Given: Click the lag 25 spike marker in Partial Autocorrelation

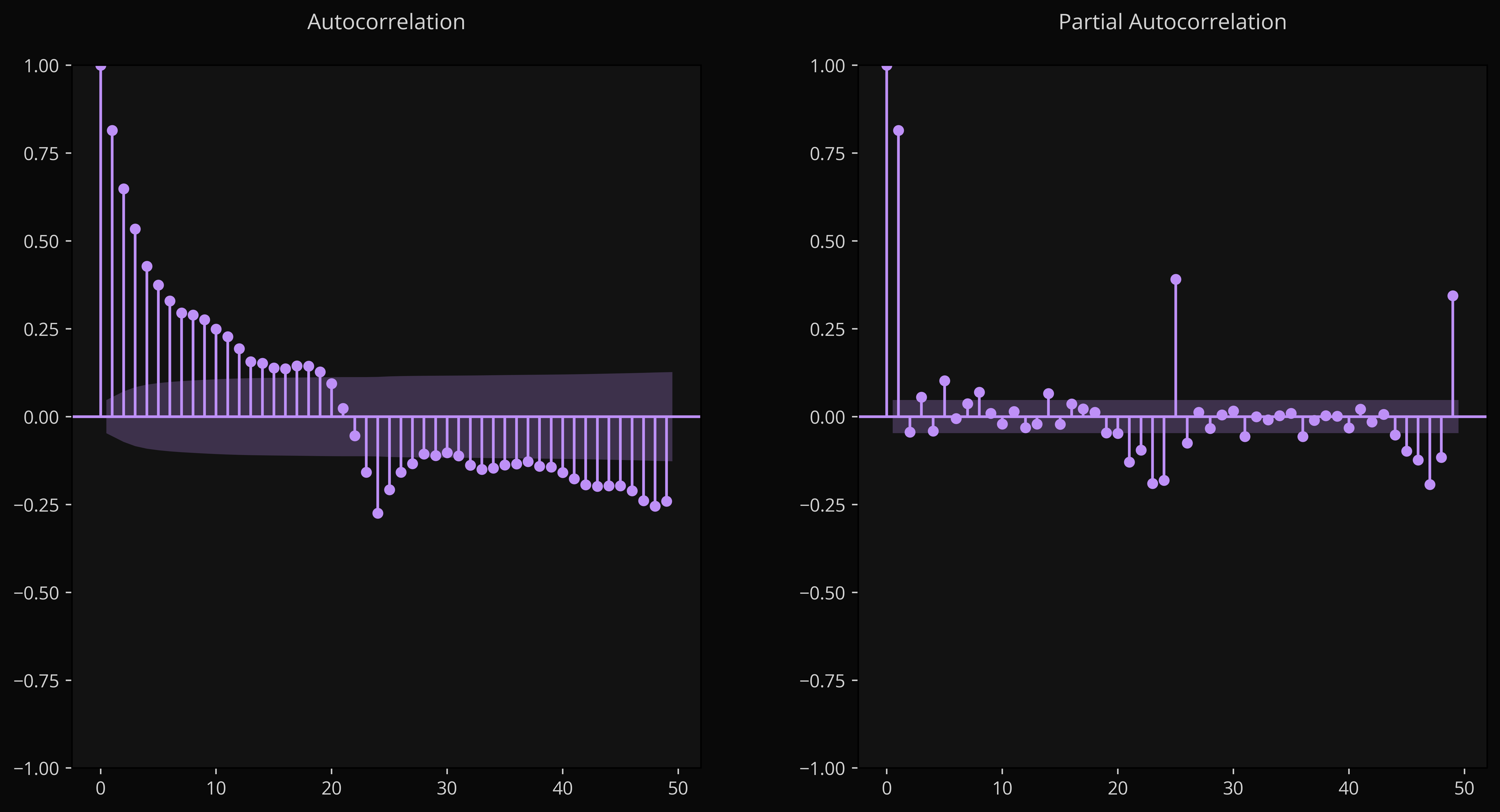Looking at the screenshot, I should pos(1176,279).
